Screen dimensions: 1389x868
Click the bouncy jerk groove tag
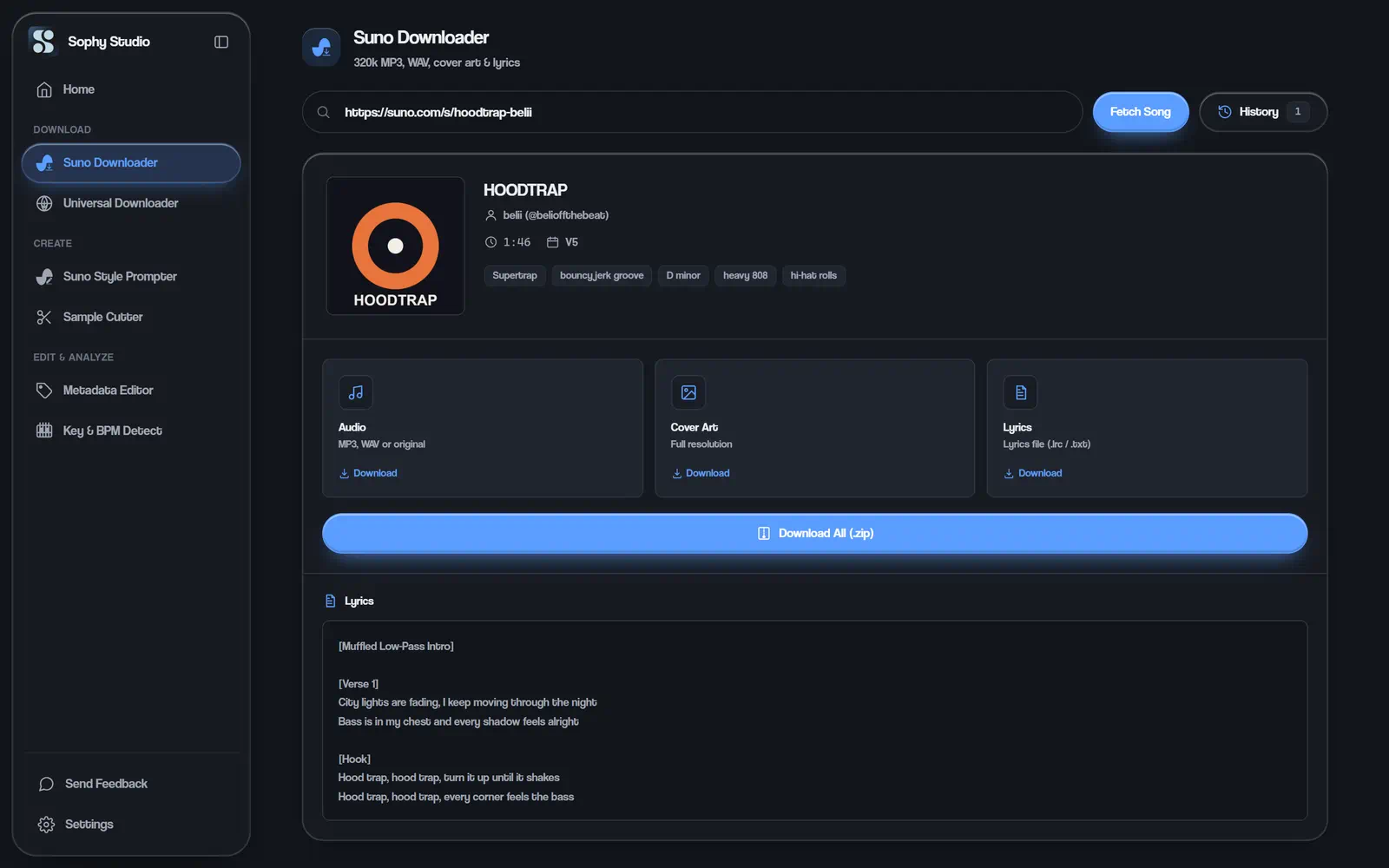coord(602,276)
